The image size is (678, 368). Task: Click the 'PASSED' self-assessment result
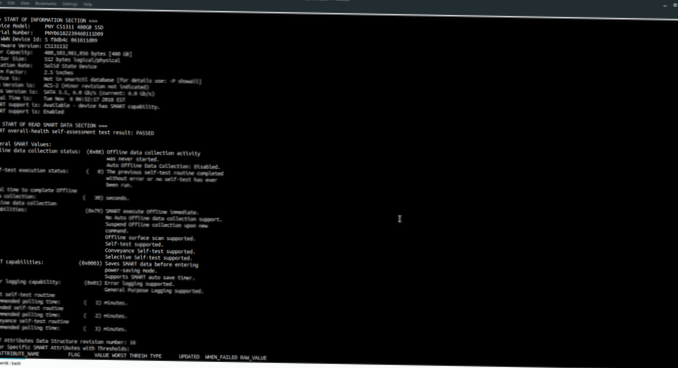[x=145, y=133]
